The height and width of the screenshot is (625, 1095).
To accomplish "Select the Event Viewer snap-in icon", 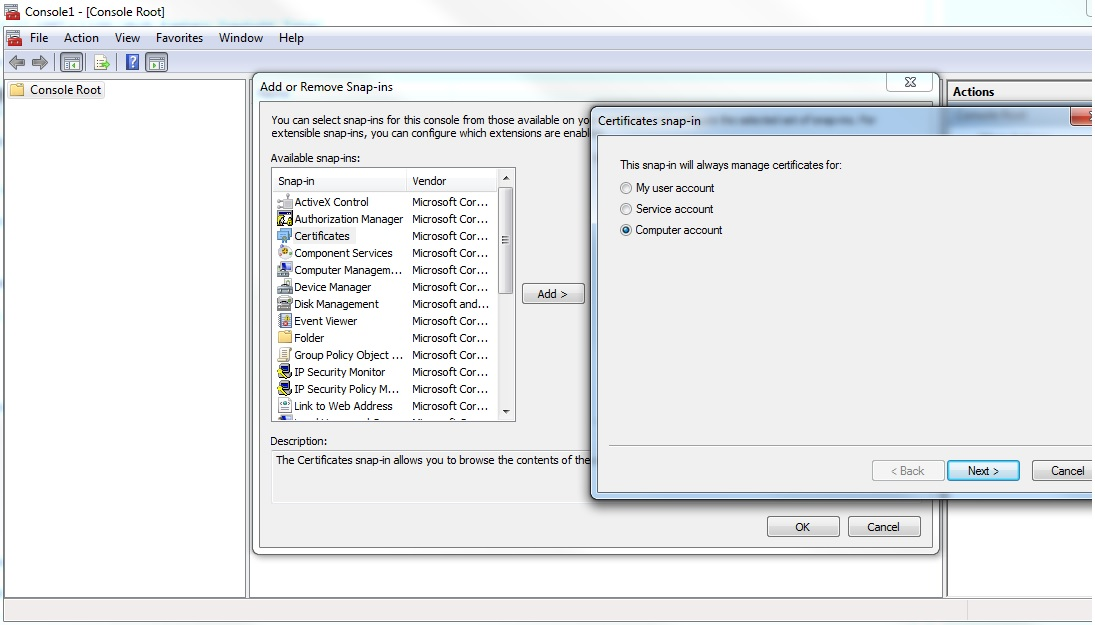I will (x=284, y=321).
